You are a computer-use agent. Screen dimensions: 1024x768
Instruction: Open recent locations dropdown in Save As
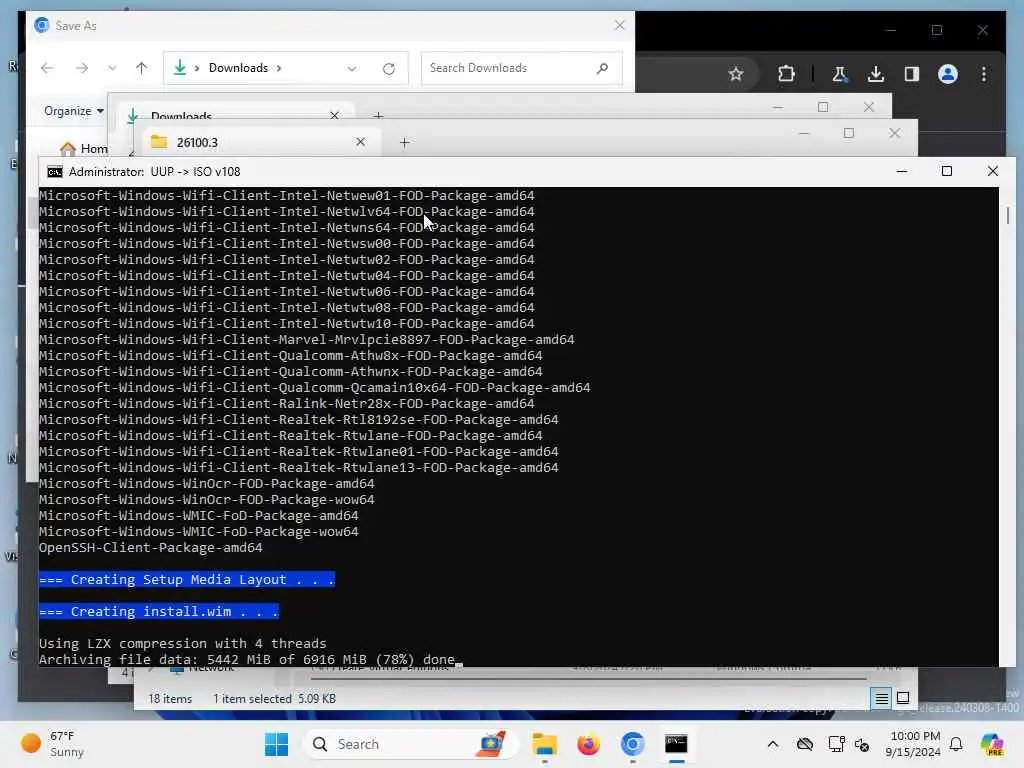tap(112, 68)
